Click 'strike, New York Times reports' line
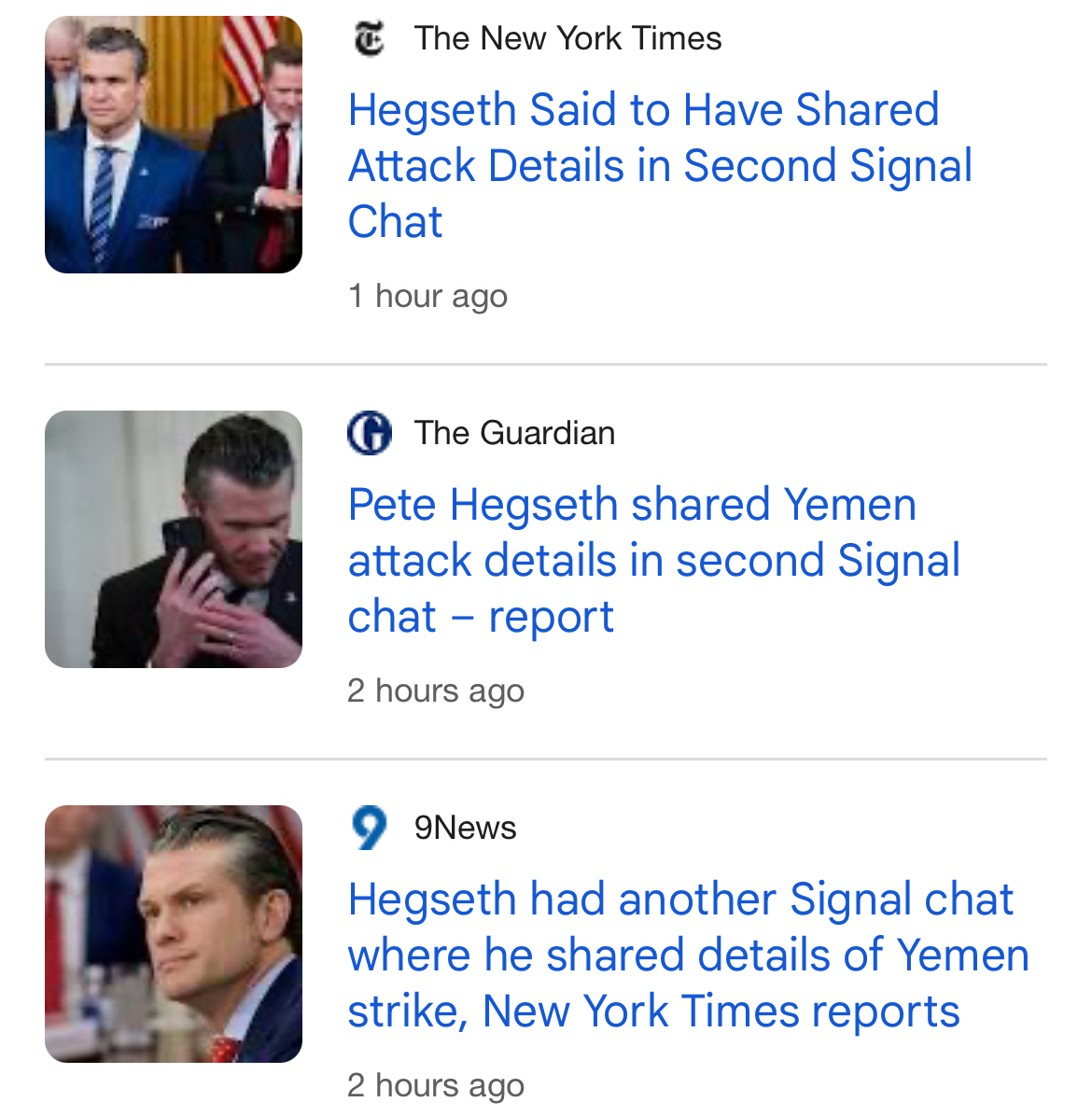Screen dimensions: 1092x1116 click(653, 1011)
